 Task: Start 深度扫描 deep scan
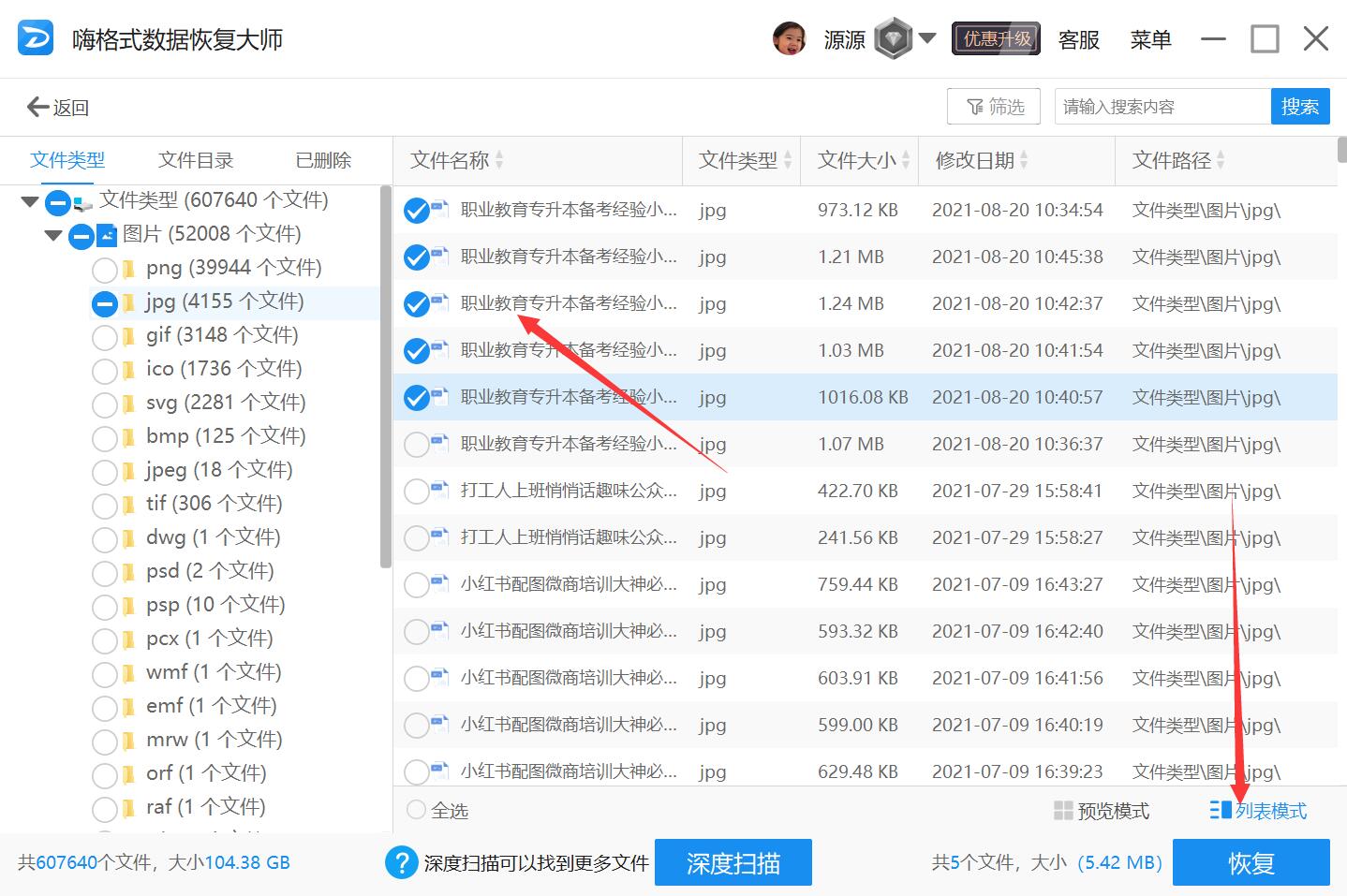pyautogui.click(x=733, y=862)
